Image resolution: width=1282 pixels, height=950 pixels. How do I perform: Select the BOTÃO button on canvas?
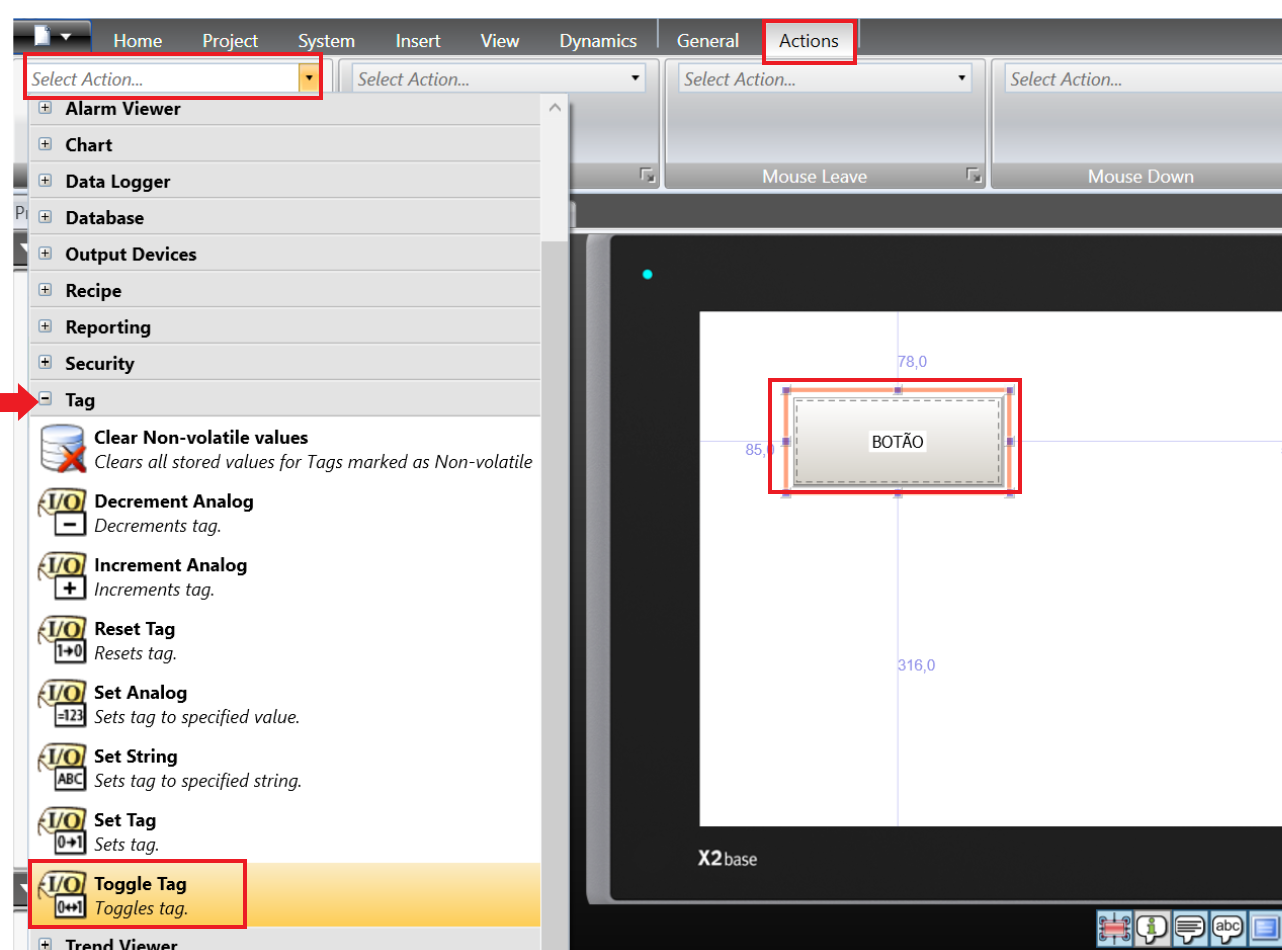(897, 441)
